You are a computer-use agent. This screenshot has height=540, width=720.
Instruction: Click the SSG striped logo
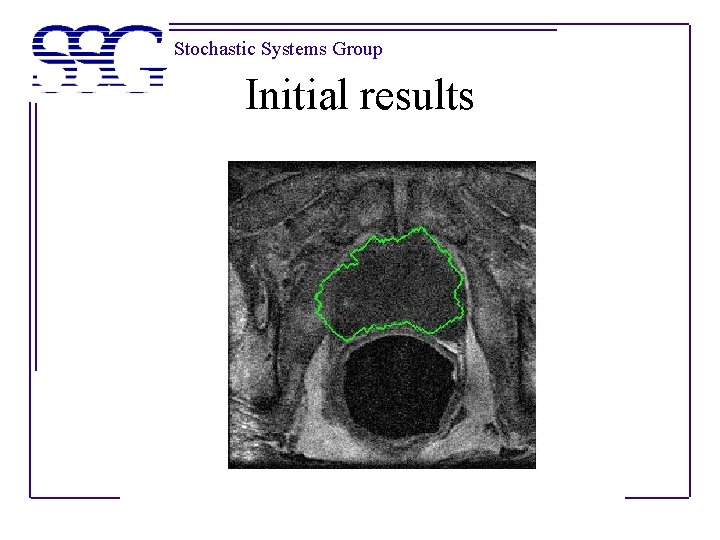(99, 58)
